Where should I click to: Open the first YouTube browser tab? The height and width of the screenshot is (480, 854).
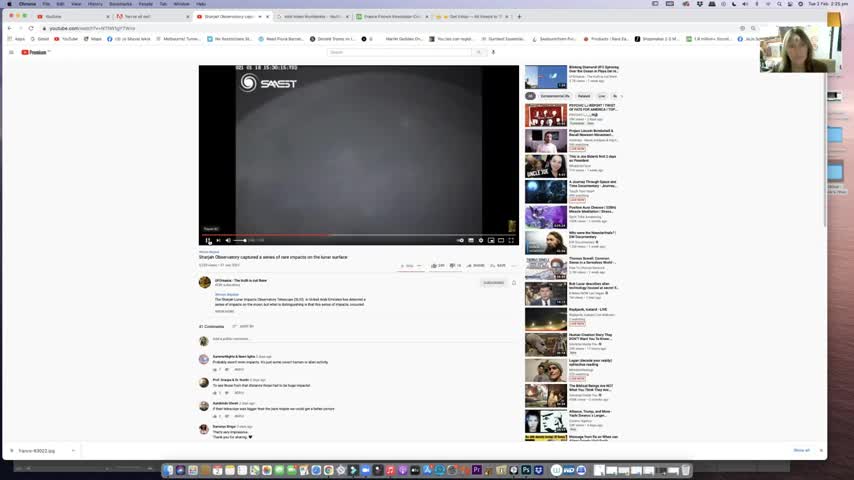(72, 16)
